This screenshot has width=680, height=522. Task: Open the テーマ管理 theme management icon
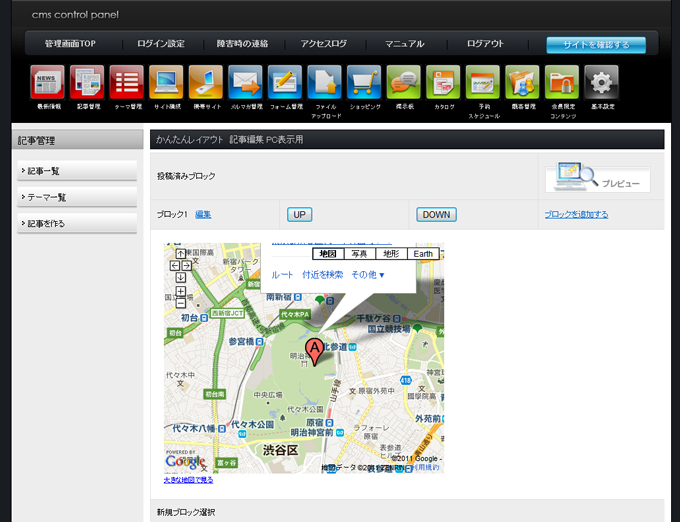pyautogui.click(x=126, y=82)
